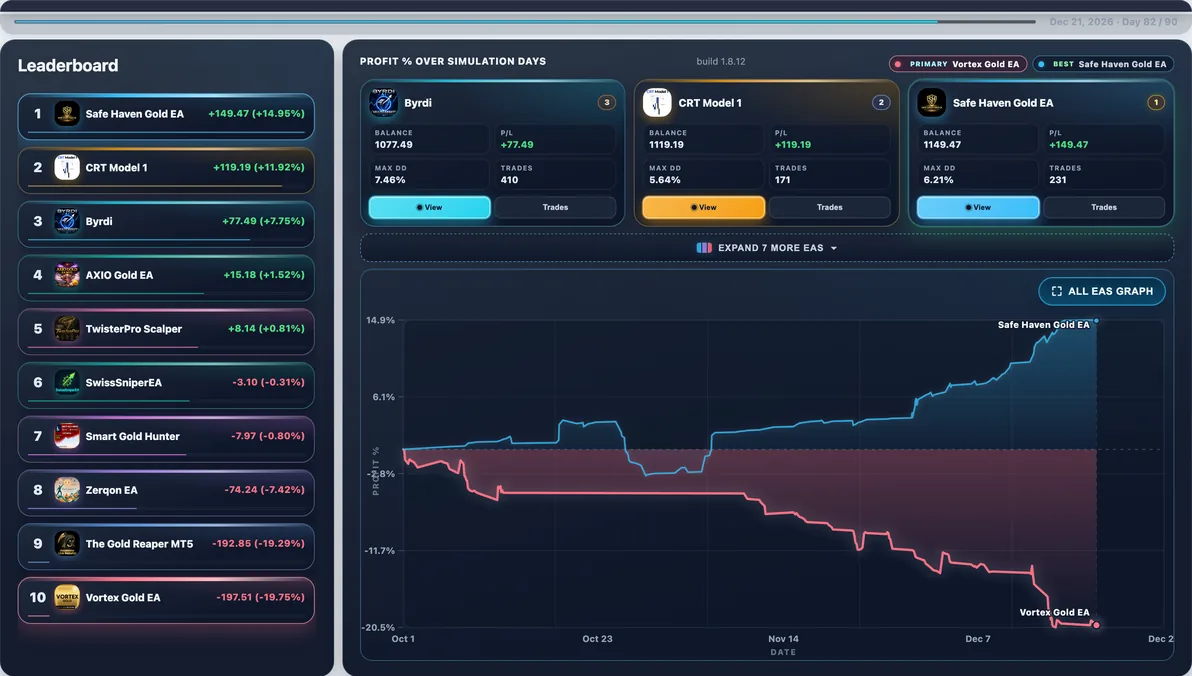Click the Vortex Gold EA chart label
The image size is (1192, 676).
pyautogui.click(x=1054, y=612)
